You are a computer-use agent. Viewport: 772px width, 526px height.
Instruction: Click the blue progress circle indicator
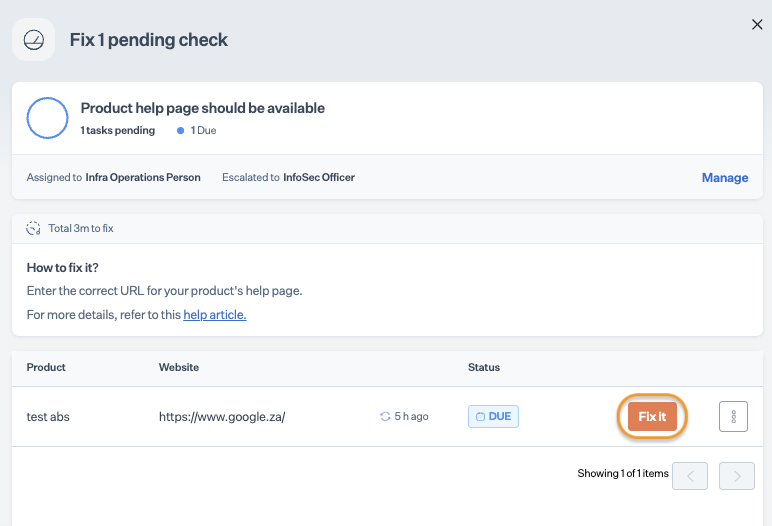click(47, 118)
